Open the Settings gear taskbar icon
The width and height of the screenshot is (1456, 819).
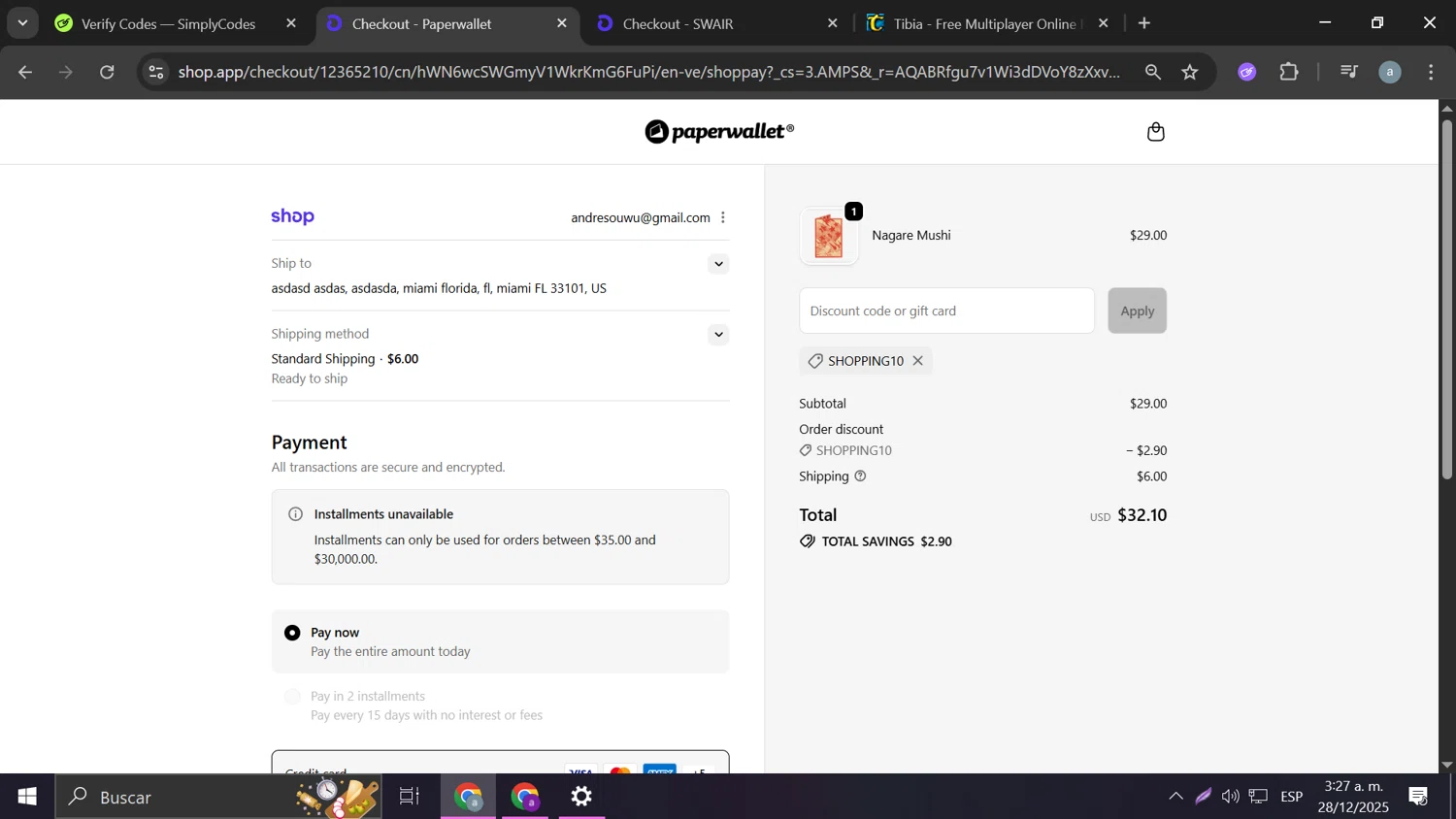coord(581,797)
